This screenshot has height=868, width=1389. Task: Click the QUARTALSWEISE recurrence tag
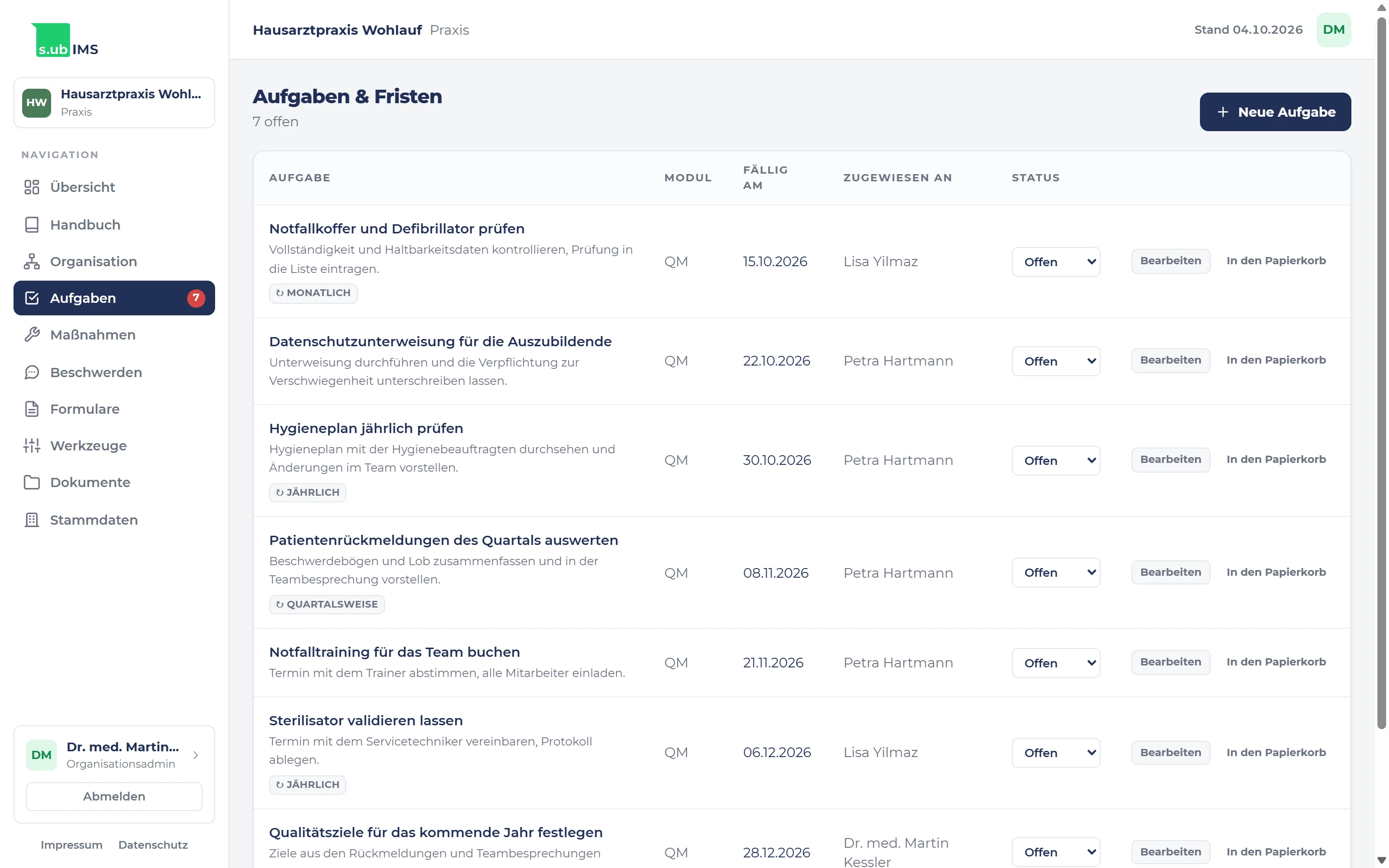(327, 605)
